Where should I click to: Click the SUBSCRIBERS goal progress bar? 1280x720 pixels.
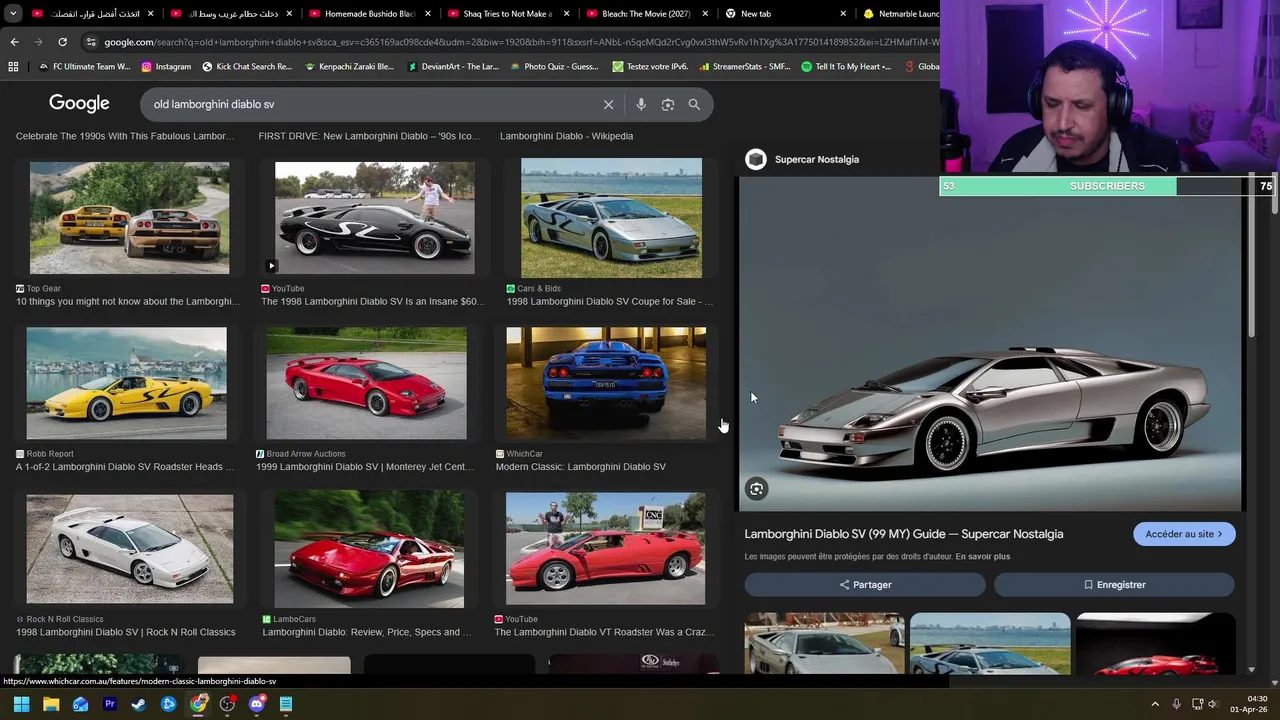tap(1107, 186)
